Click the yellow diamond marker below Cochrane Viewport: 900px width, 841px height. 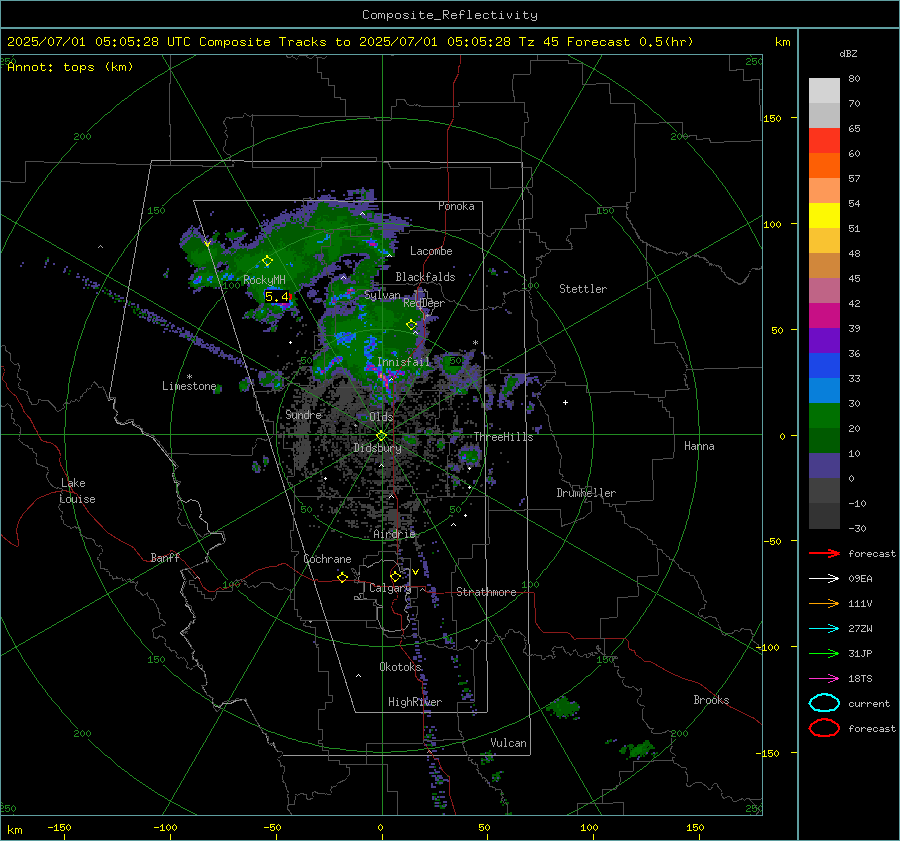[x=343, y=577]
